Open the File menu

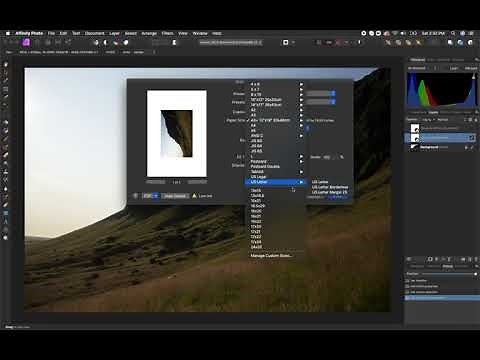coord(51,33)
